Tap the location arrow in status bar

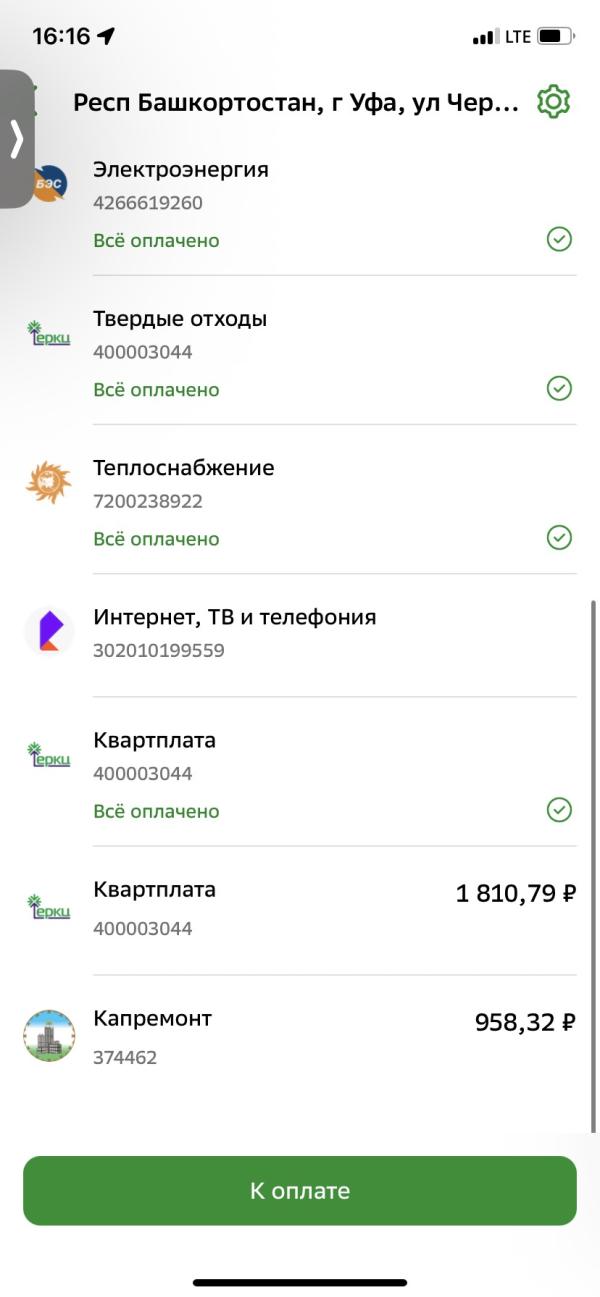tap(106, 36)
